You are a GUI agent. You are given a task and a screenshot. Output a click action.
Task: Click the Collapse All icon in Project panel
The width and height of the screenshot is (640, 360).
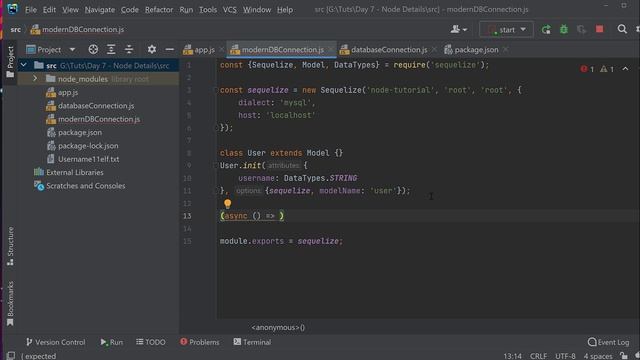tap(129, 49)
